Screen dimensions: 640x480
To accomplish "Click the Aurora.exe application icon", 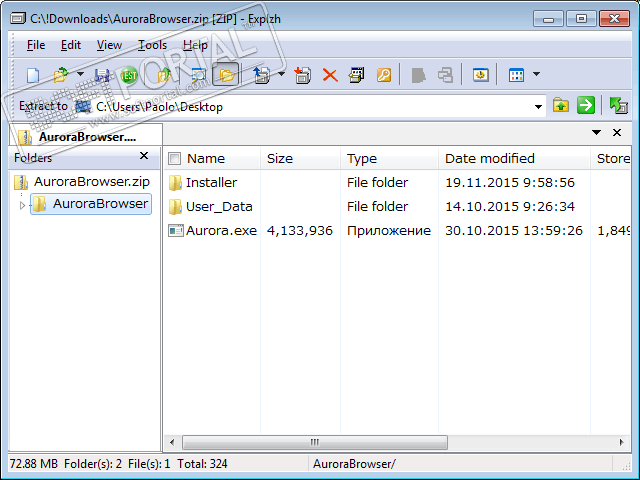I will (x=176, y=231).
